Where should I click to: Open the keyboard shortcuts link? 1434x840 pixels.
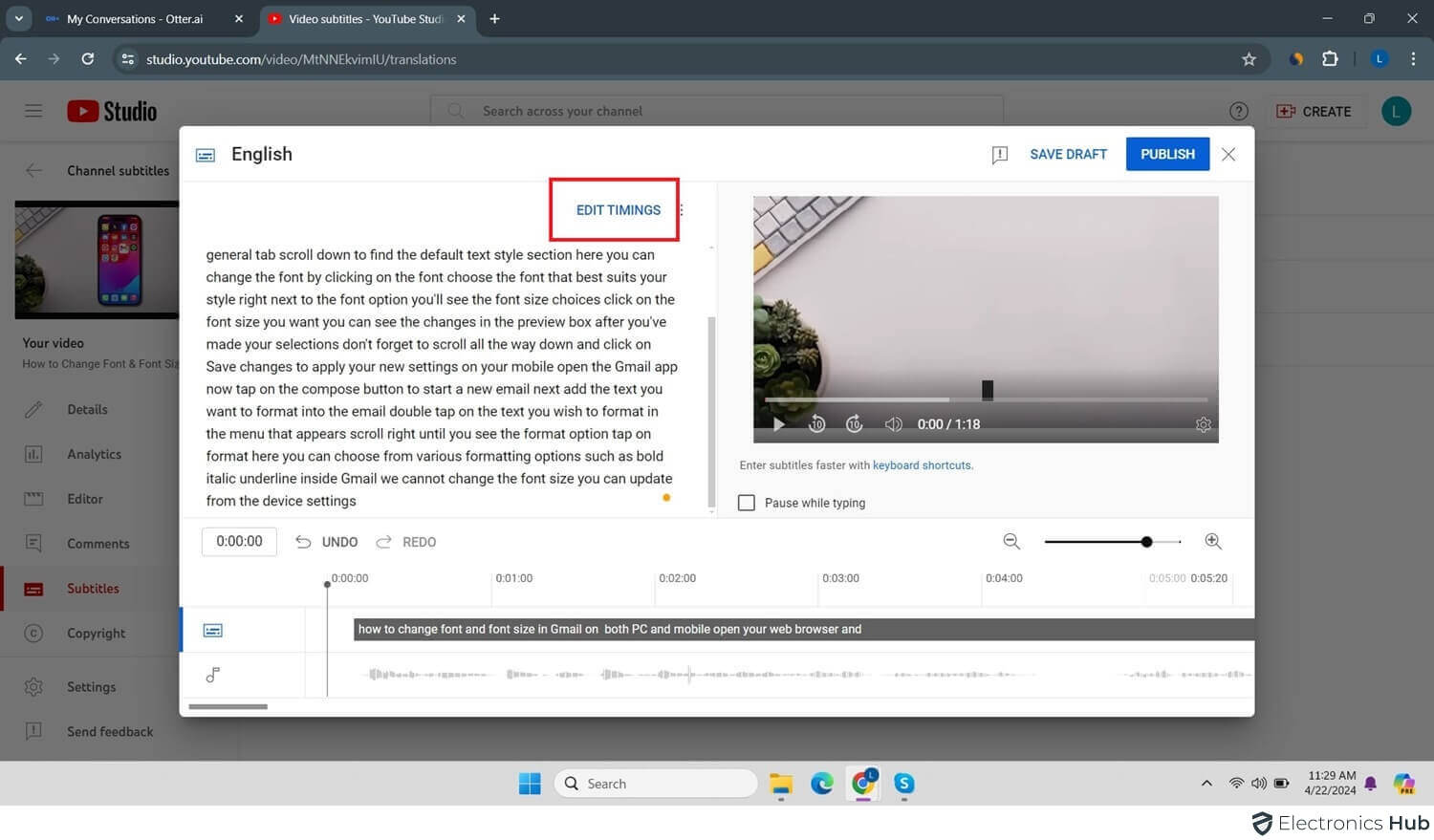coord(922,465)
